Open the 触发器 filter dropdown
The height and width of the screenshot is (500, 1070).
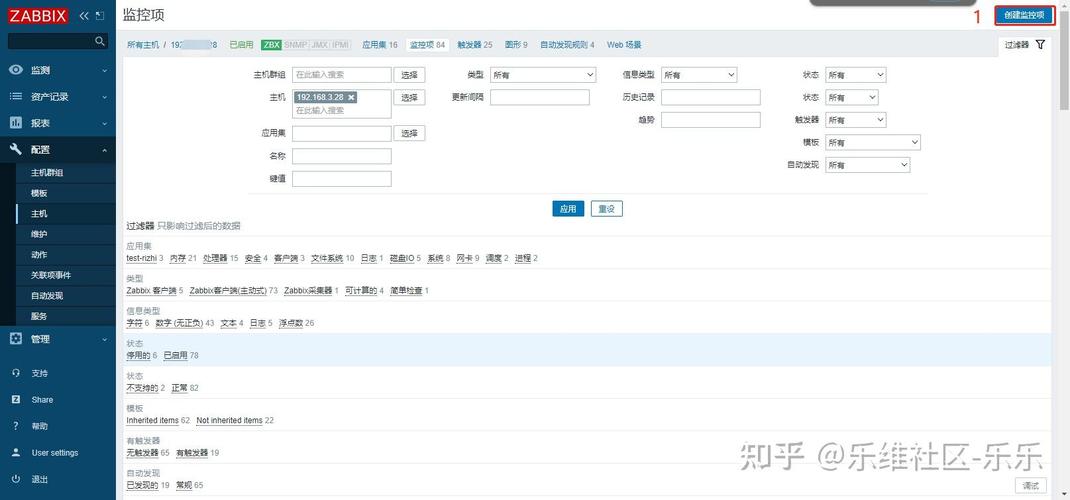[x=856, y=120]
